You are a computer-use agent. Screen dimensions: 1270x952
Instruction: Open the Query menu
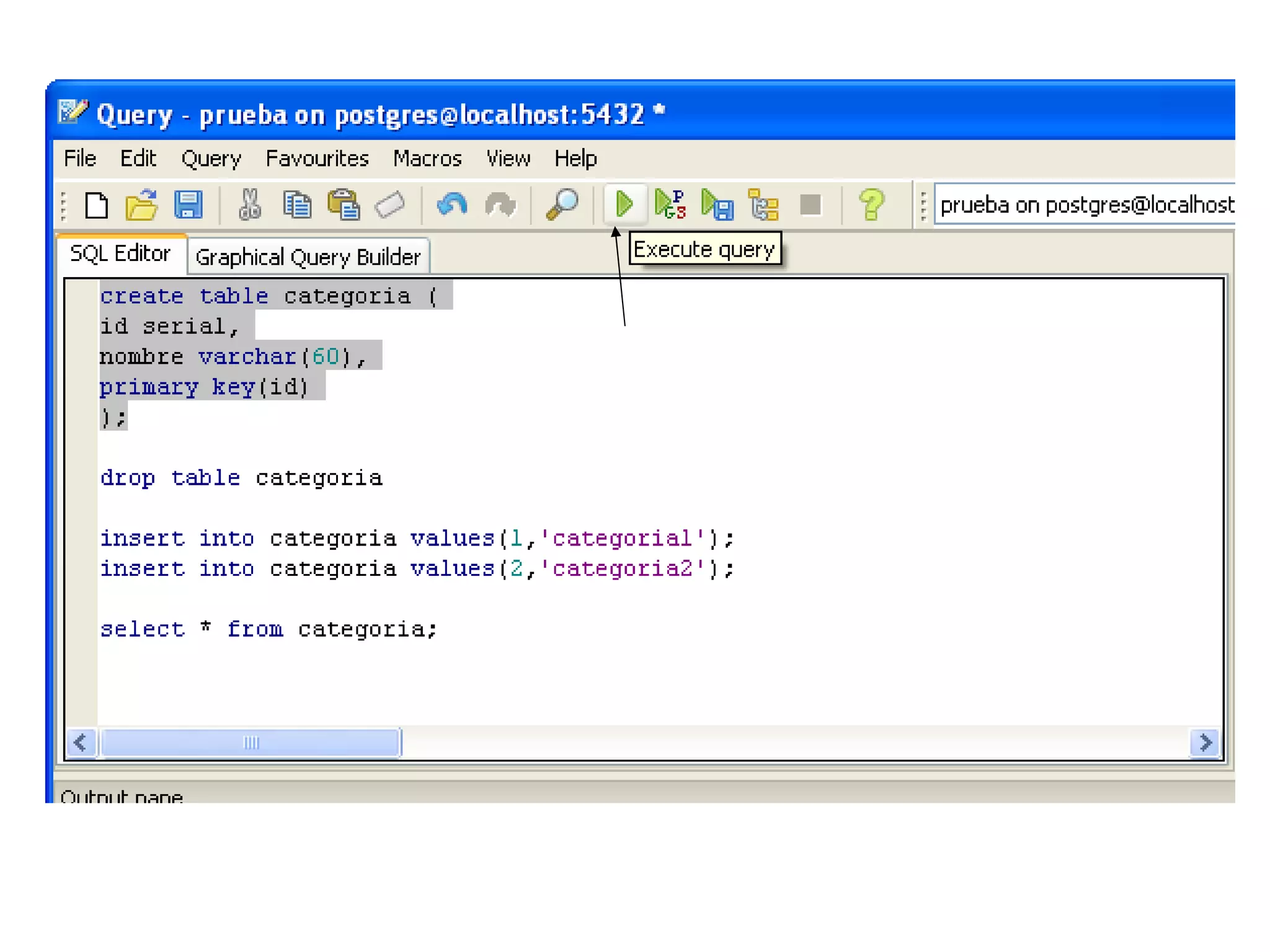click(211, 159)
